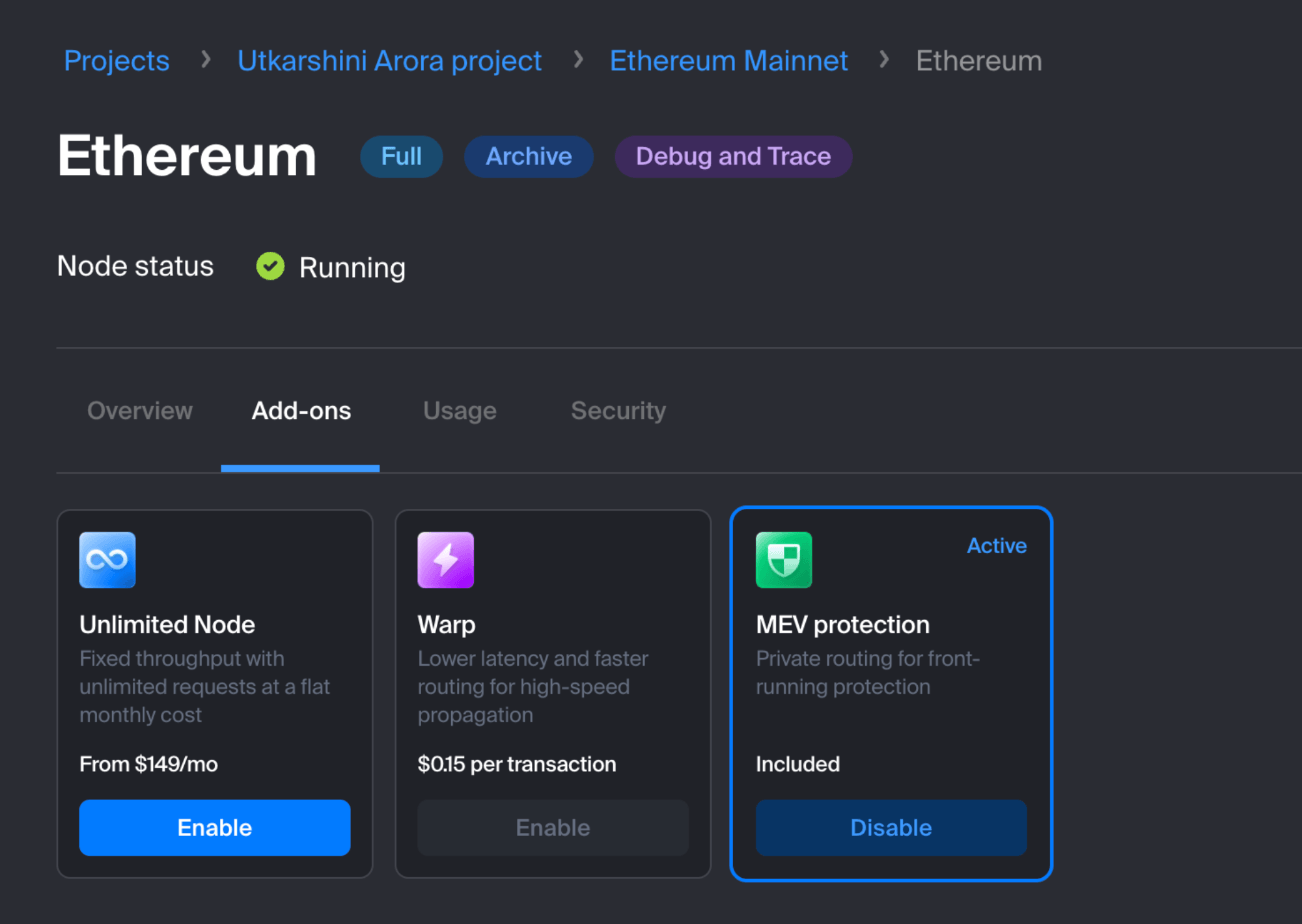Viewport: 1302px width, 924px height.
Task: Click the Unlimited Node infinity icon
Action: click(107, 560)
